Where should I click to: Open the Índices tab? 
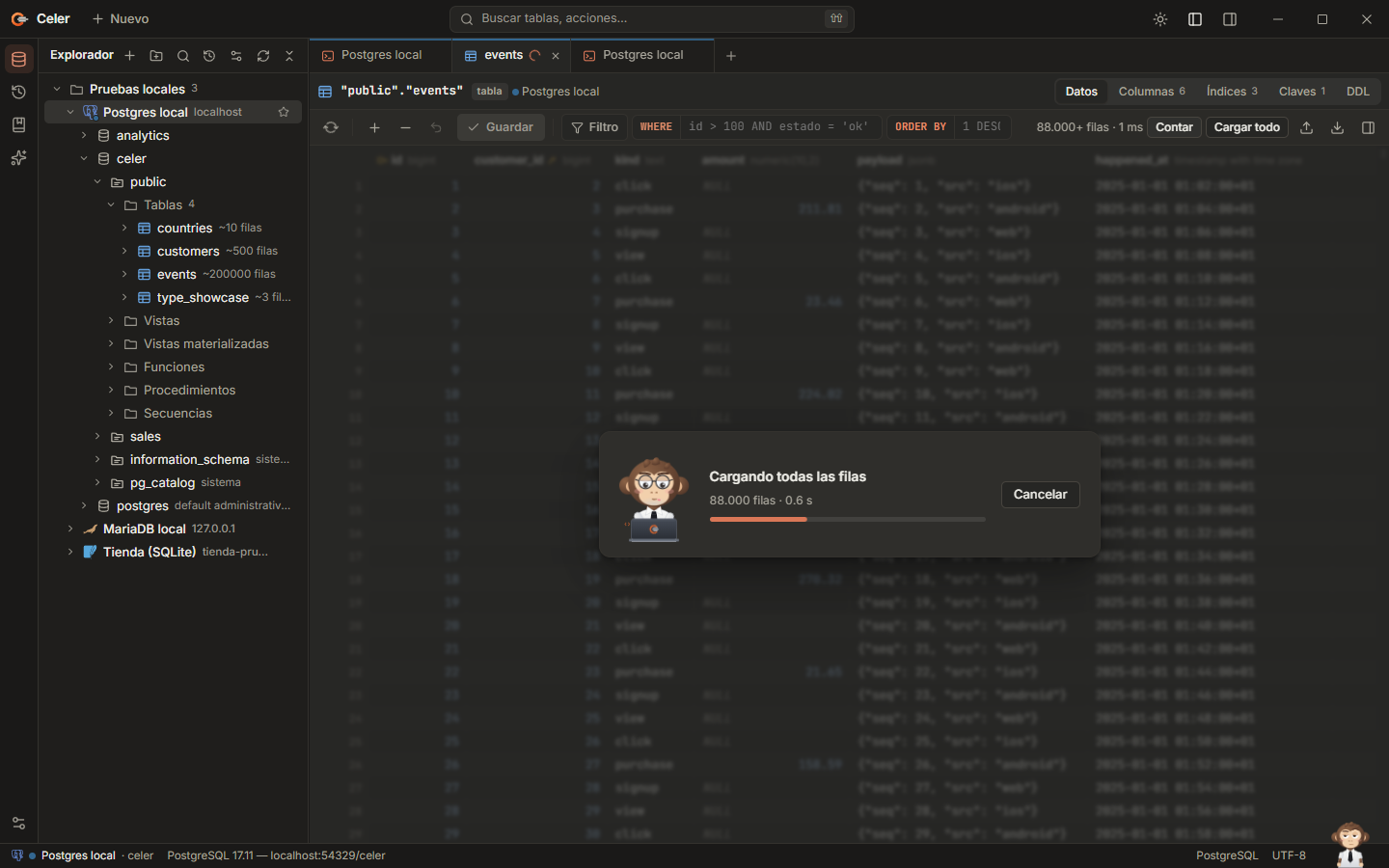(x=1232, y=92)
